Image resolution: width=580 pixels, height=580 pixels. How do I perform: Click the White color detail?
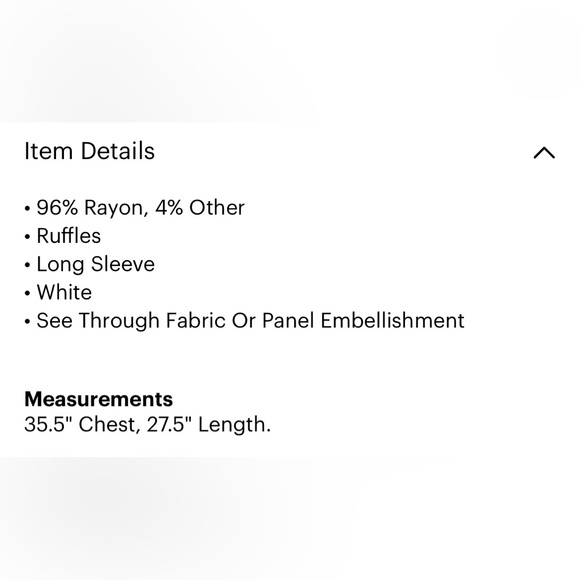point(64,293)
